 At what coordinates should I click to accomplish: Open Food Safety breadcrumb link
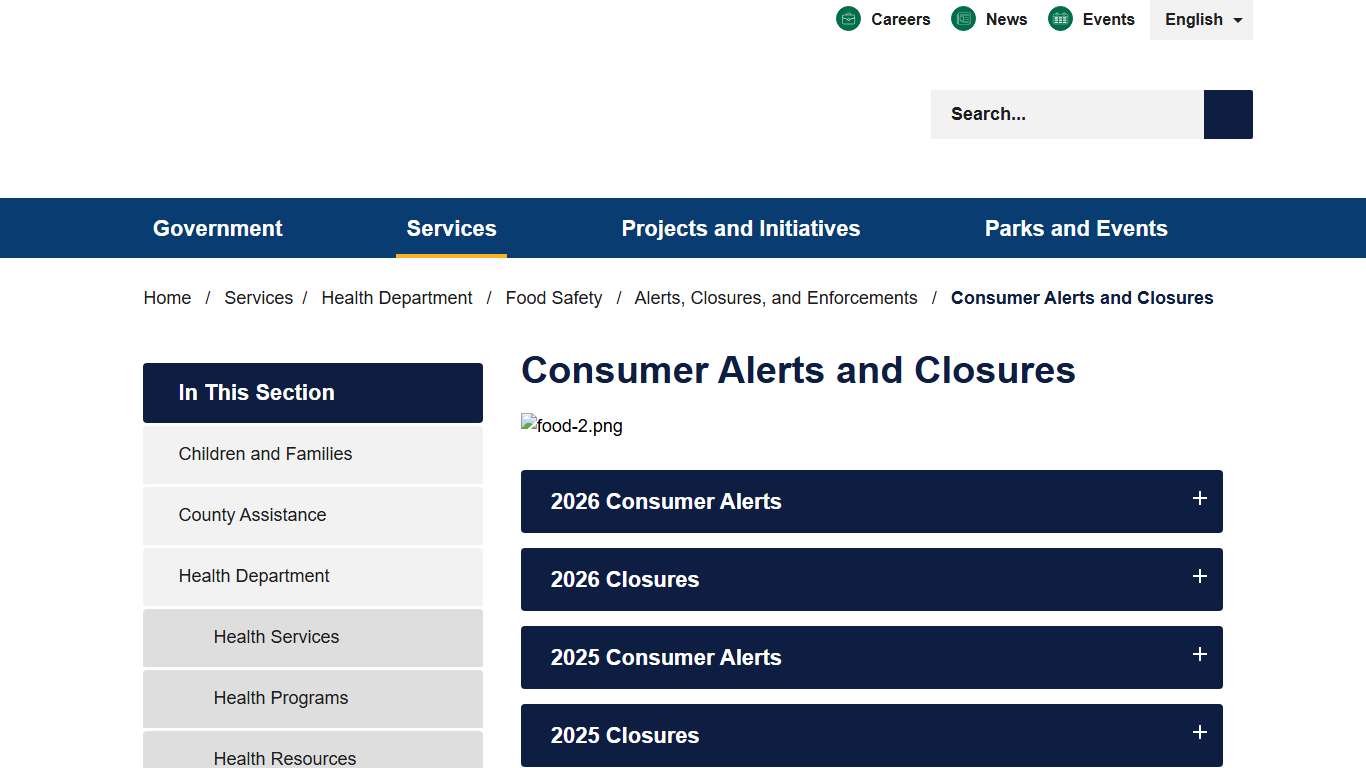pyautogui.click(x=554, y=297)
